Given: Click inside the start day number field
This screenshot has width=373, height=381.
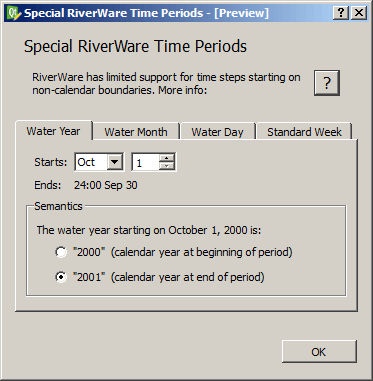Looking at the screenshot, I should 145,162.
